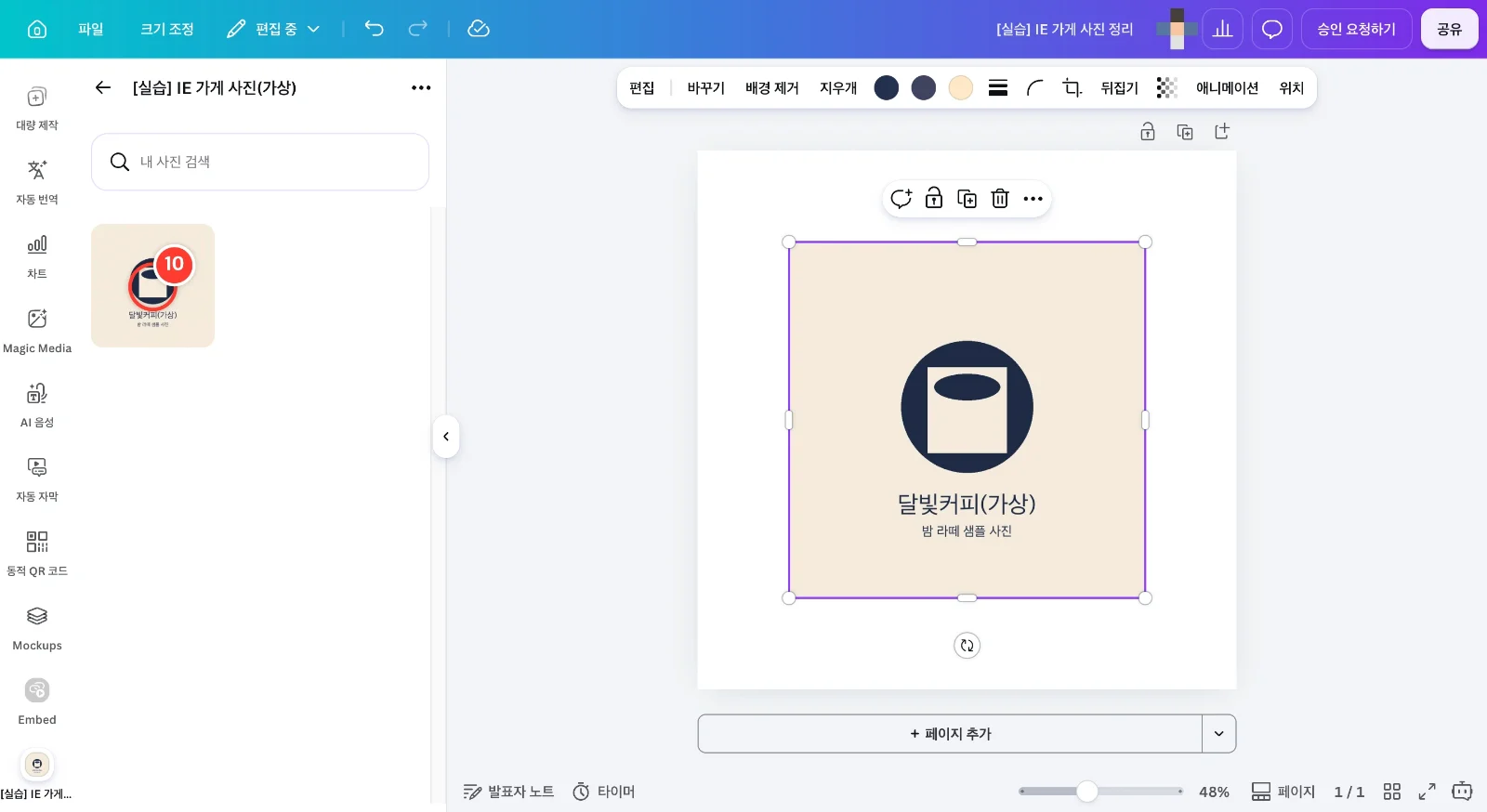
Task: Click the 페이지 추가 button
Action: [x=950, y=734]
